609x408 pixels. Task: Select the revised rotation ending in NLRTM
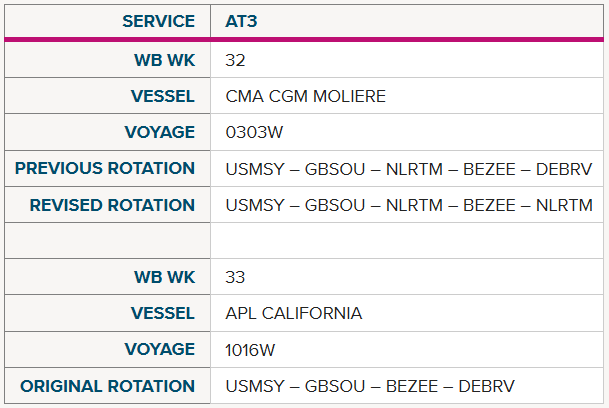coord(409,205)
